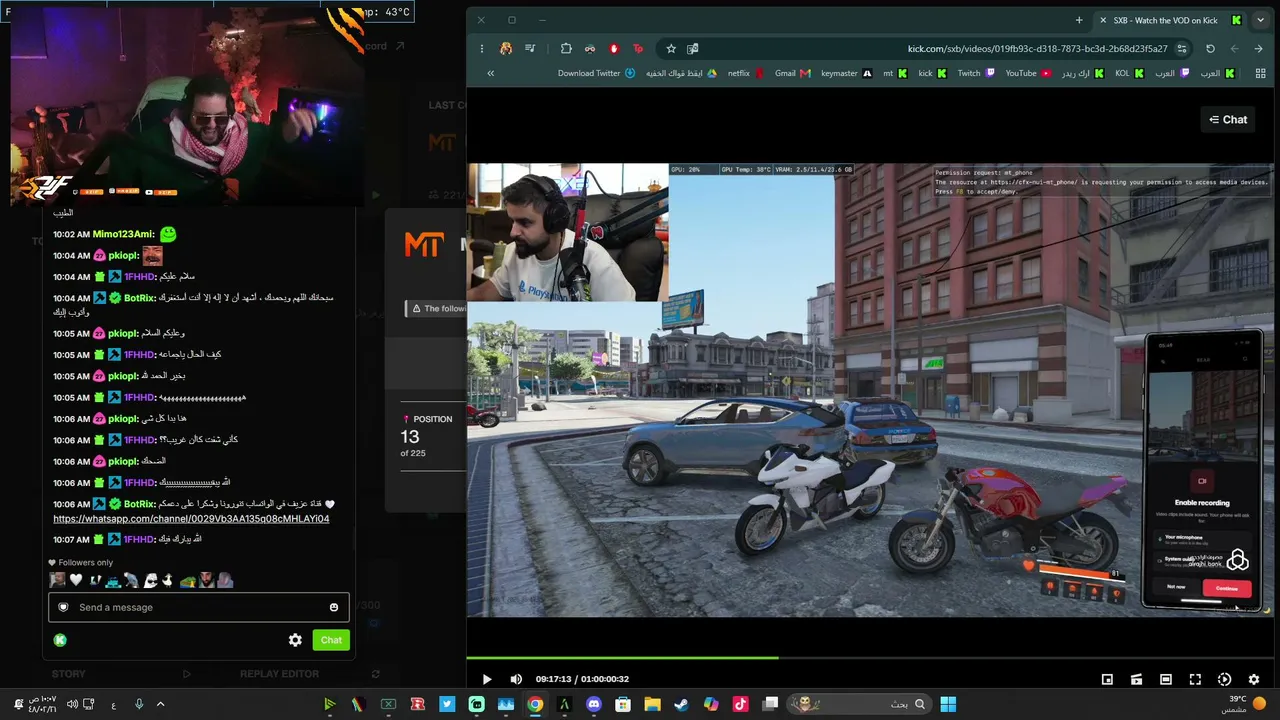Click the translate page icon

pyautogui.click(x=692, y=49)
